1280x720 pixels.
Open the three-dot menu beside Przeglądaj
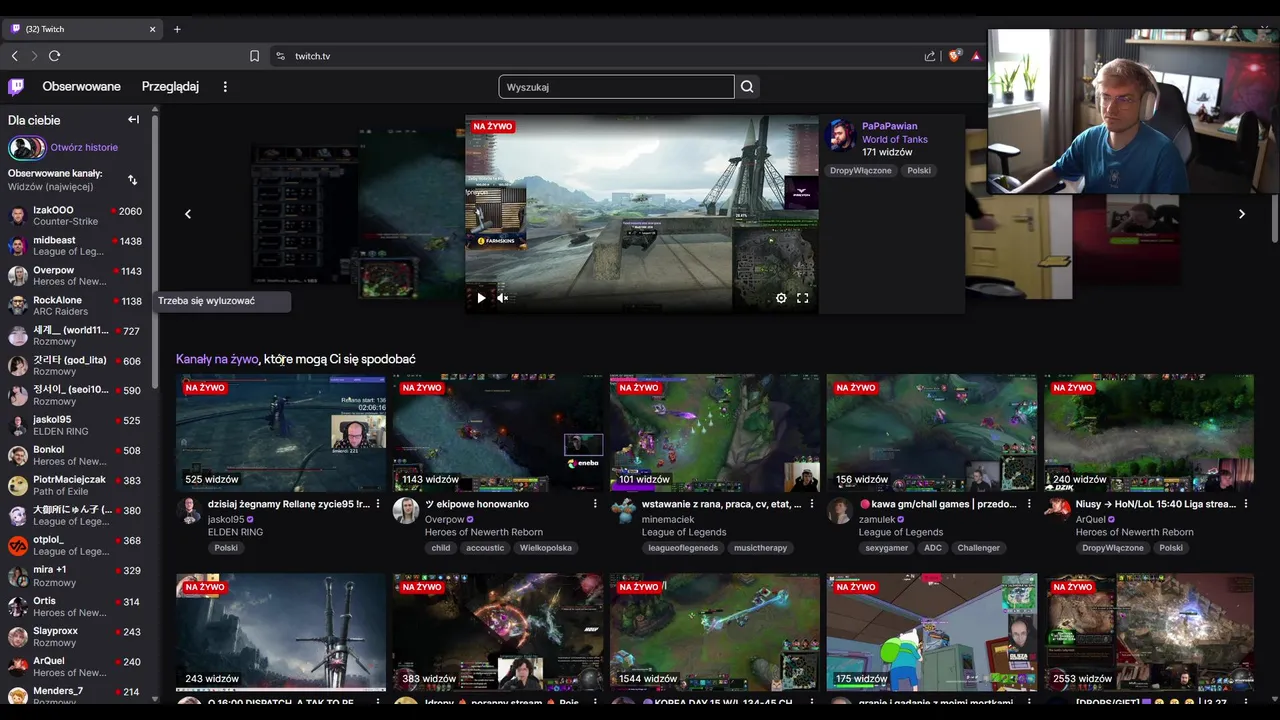click(x=225, y=87)
